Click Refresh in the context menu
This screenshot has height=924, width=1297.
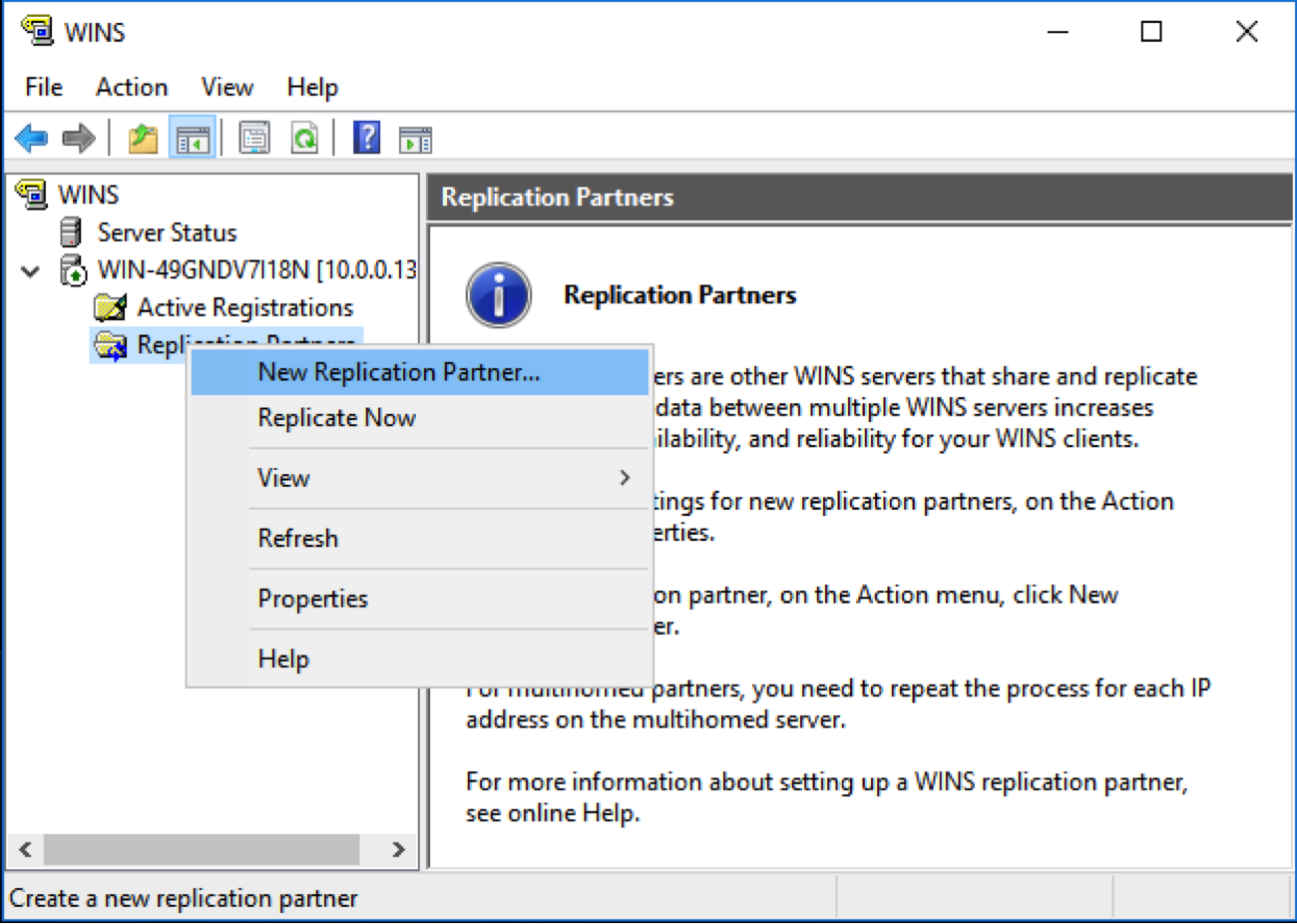(x=297, y=539)
